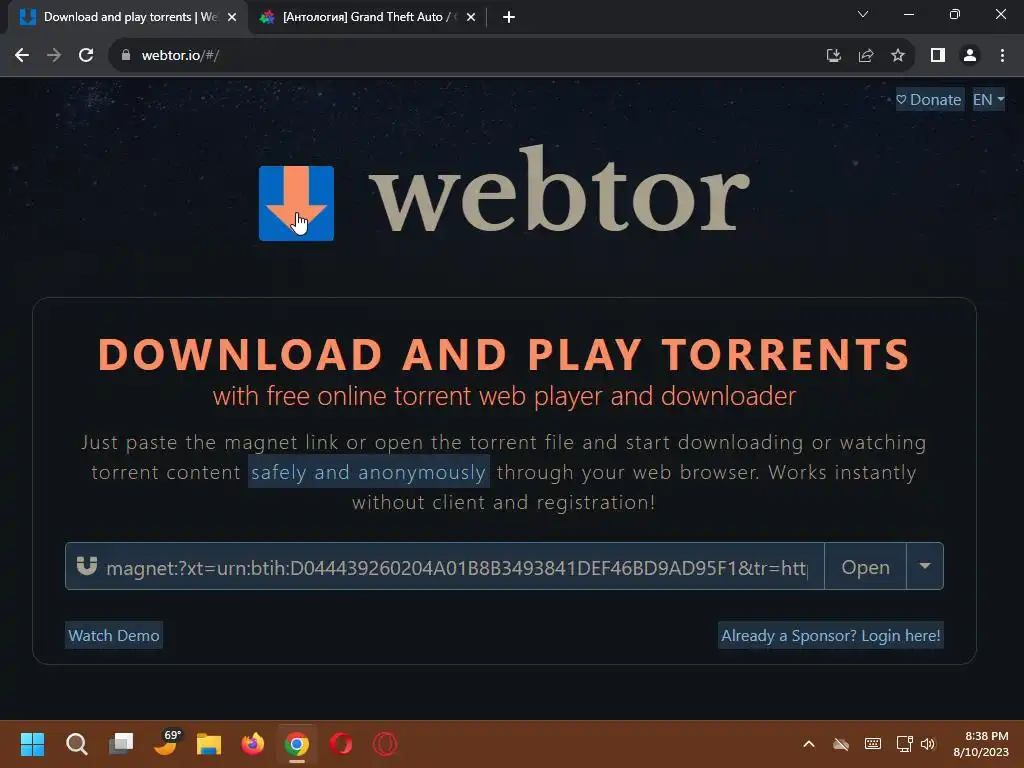Open network settings tray icon
This screenshot has width=1024, height=768.
point(904,744)
